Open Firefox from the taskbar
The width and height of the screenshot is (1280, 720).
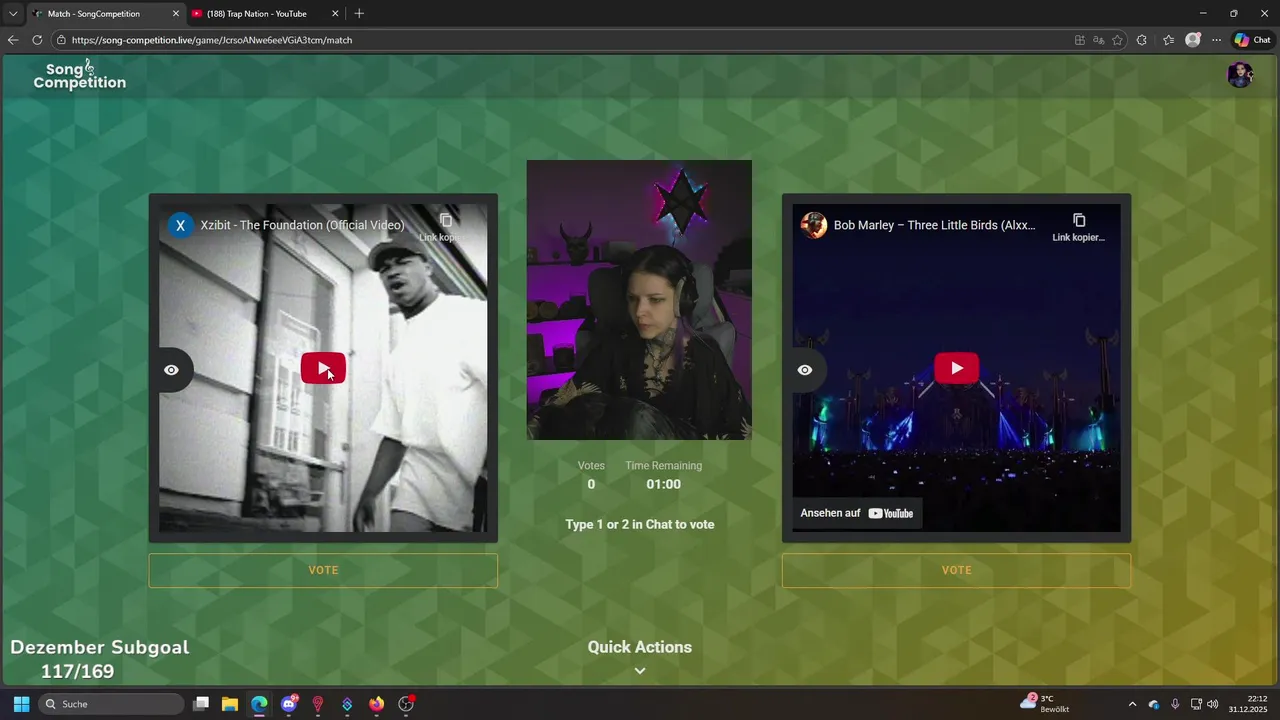coord(376,704)
